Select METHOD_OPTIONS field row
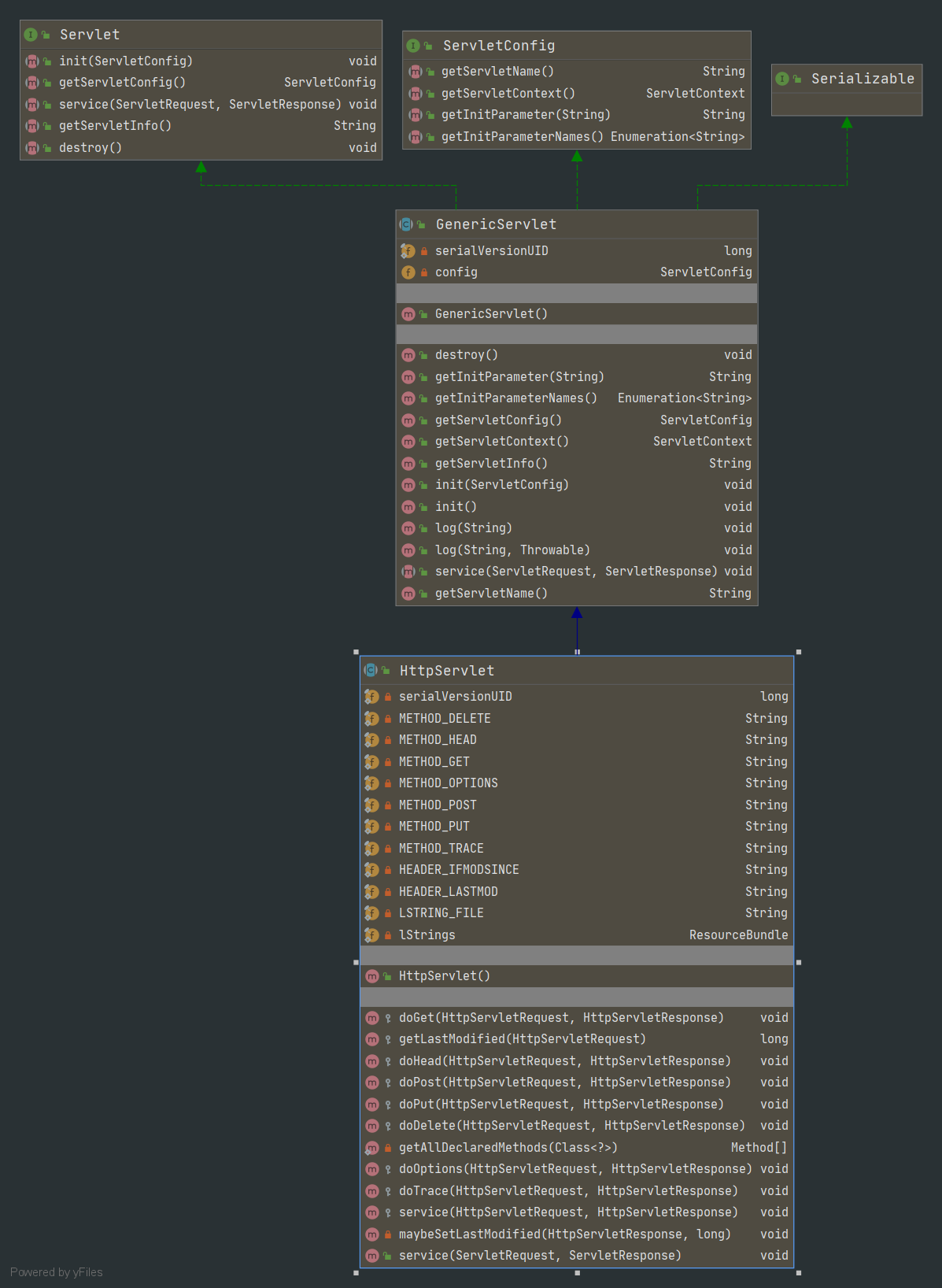 point(577,783)
